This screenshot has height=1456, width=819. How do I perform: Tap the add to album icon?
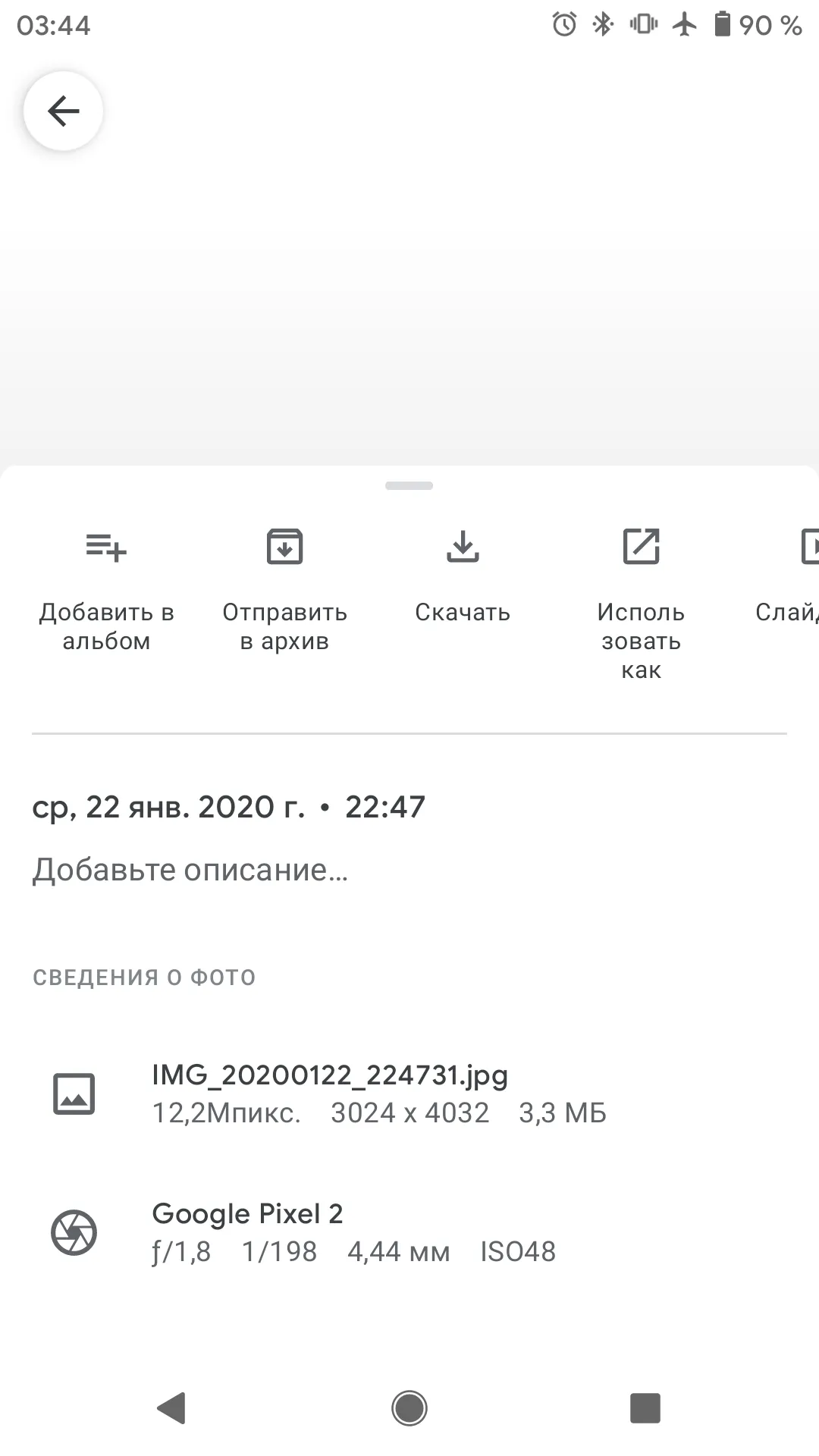point(106,547)
